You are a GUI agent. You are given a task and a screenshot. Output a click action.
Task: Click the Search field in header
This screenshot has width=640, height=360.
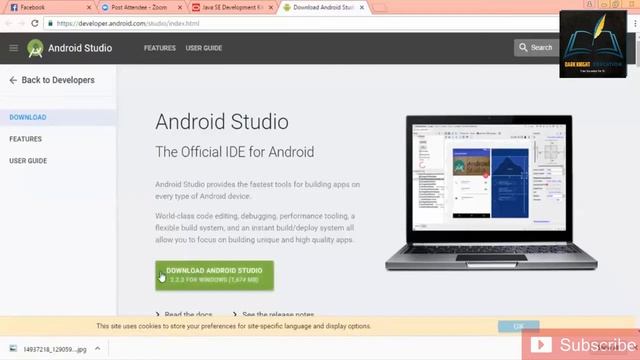click(x=536, y=48)
